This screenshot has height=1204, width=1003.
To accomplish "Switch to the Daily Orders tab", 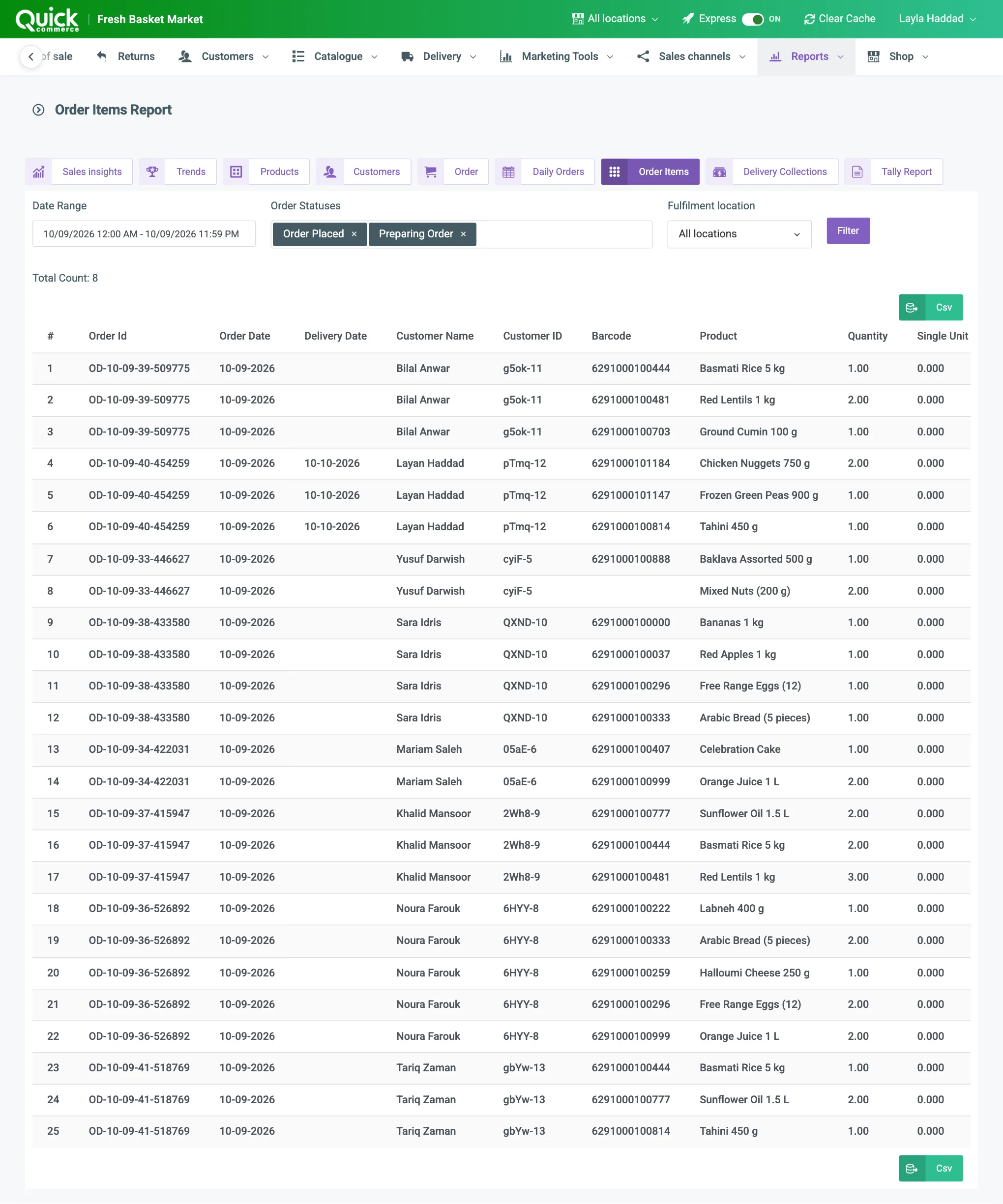I will click(x=545, y=172).
